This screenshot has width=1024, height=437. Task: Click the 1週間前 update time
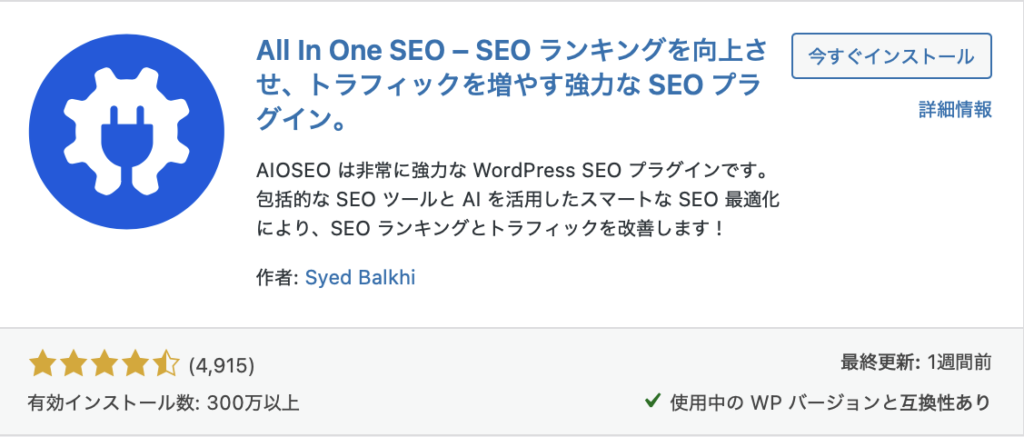962,363
